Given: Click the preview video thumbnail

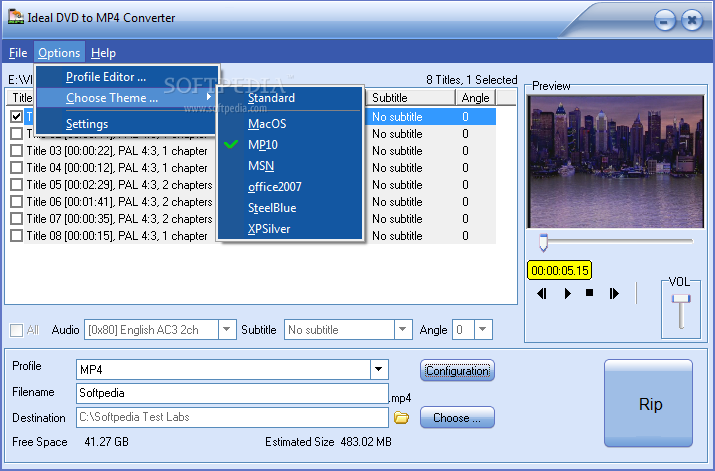Looking at the screenshot, I should [x=616, y=161].
